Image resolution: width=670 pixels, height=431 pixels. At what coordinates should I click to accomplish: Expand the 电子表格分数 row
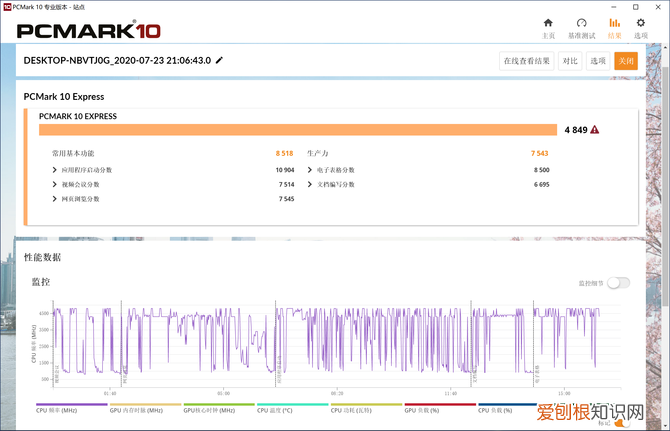(x=310, y=170)
